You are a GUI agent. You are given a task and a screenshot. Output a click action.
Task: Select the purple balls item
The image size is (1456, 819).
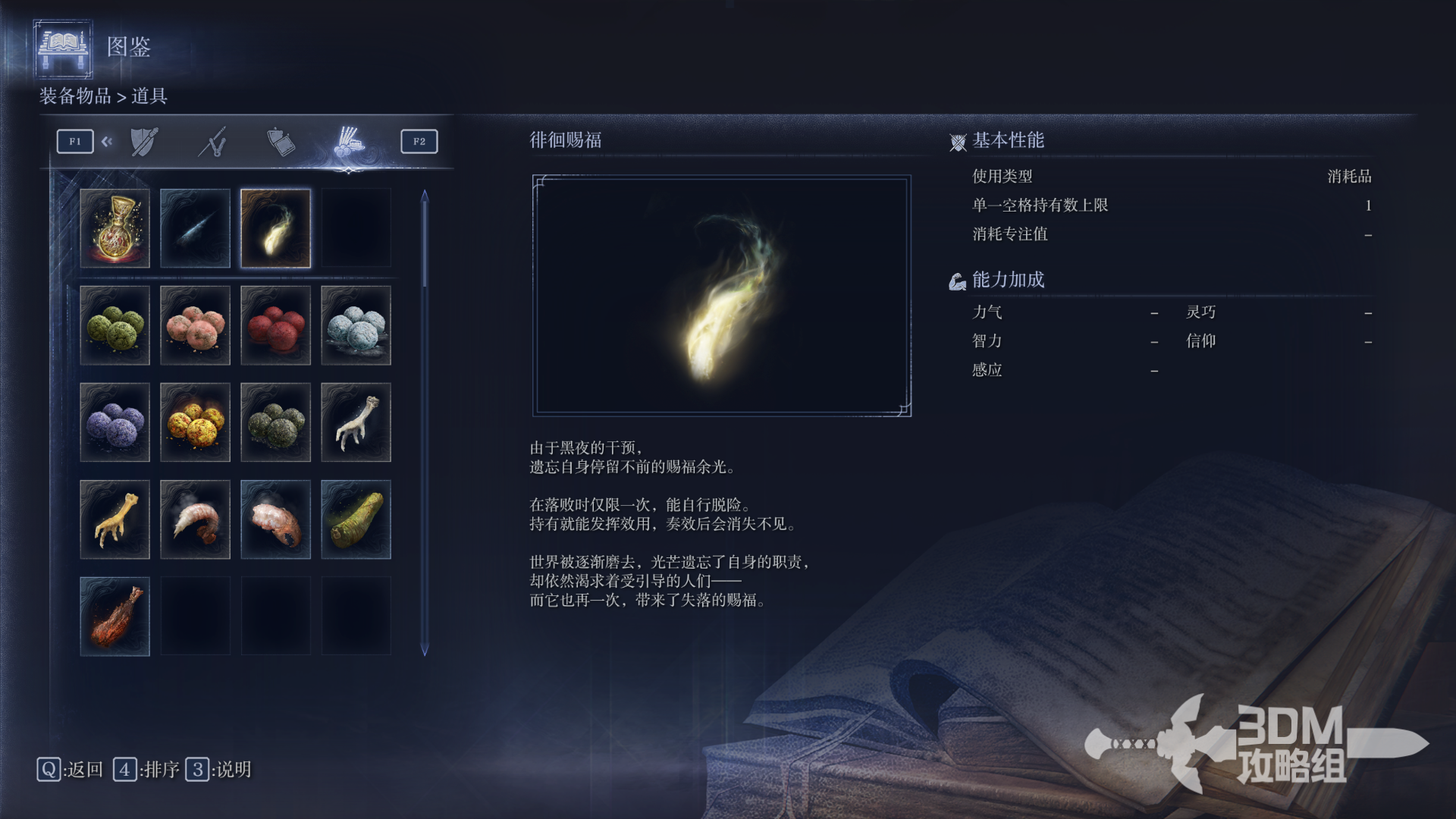pos(115,422)
